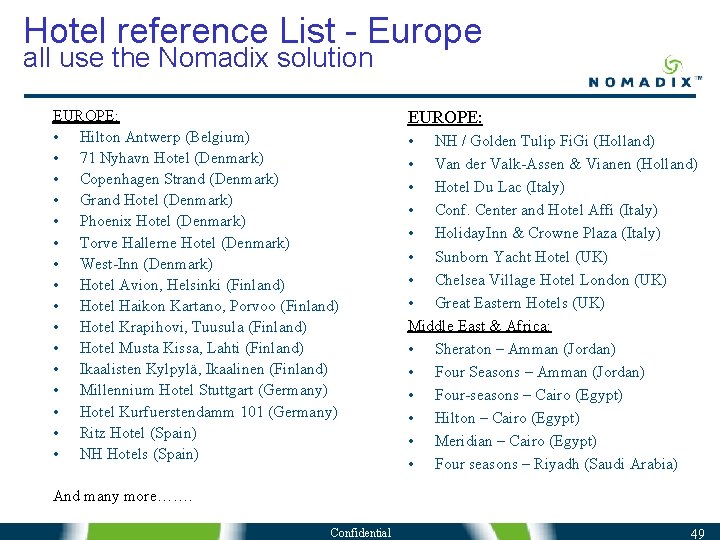Click right column 'EUROPE:' heading

[x=444, y=118]
